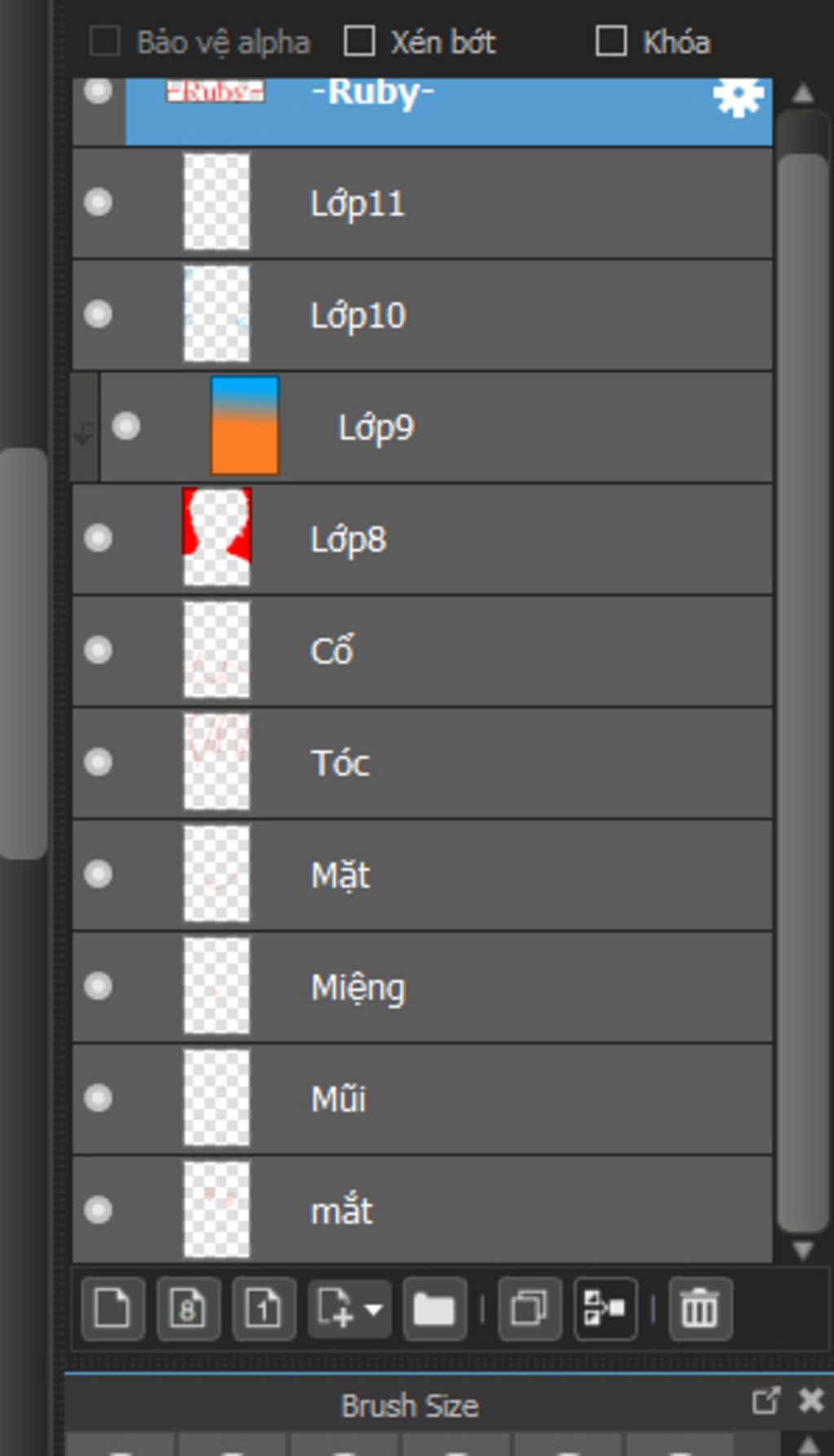Viewport: 834px width, 1456px height.
Task: Add a new 1-bit layer
Action: coord(264,1309)
